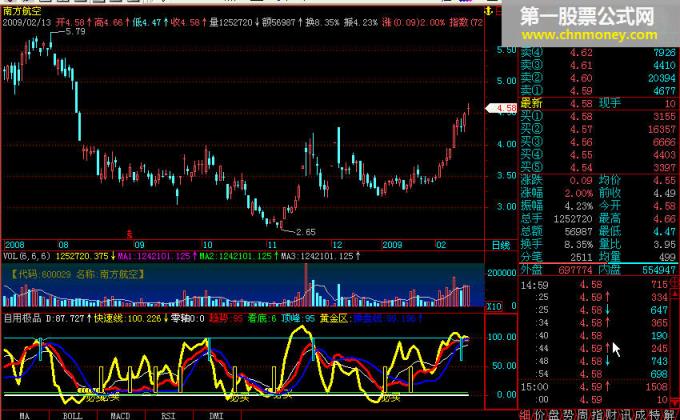680x420 pixels.
Task: Open the 财 tab in quote panel
Action: (x=611, y=415)
